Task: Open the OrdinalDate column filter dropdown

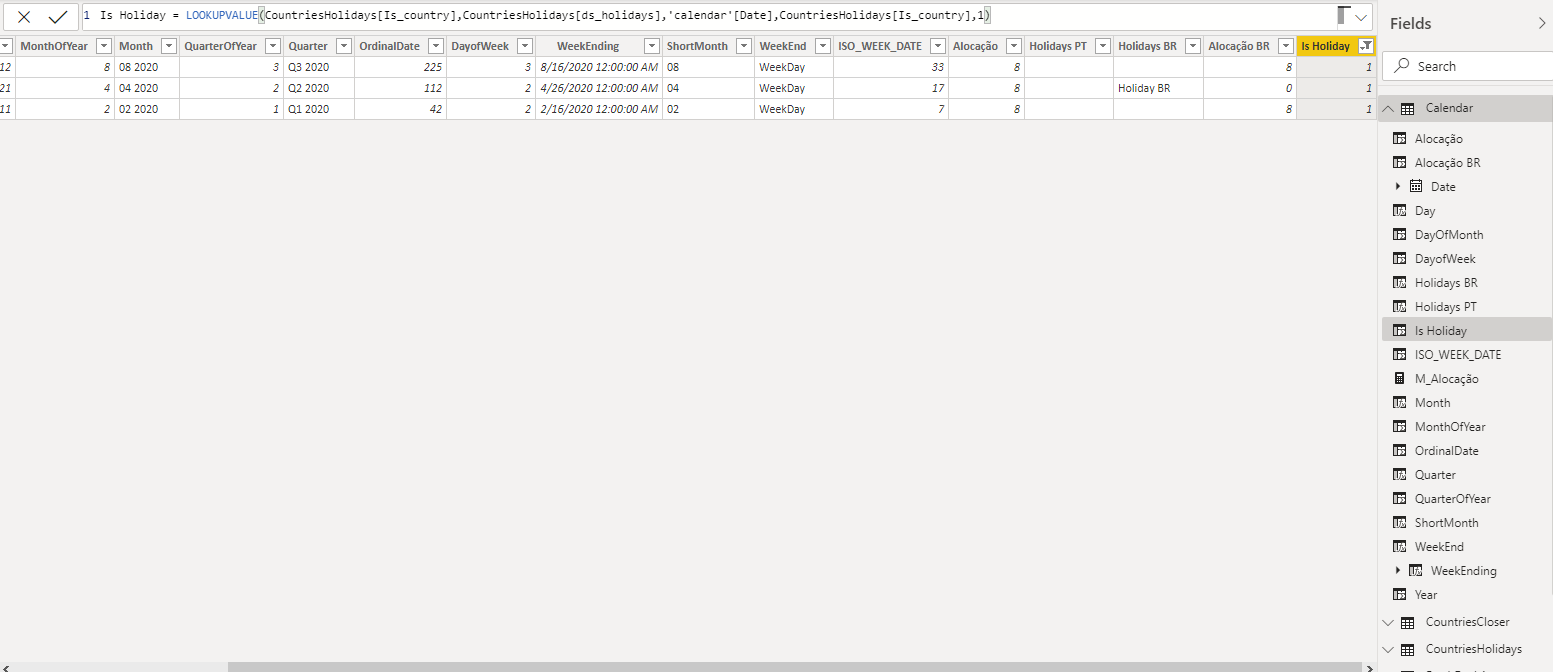Action: 436,46
